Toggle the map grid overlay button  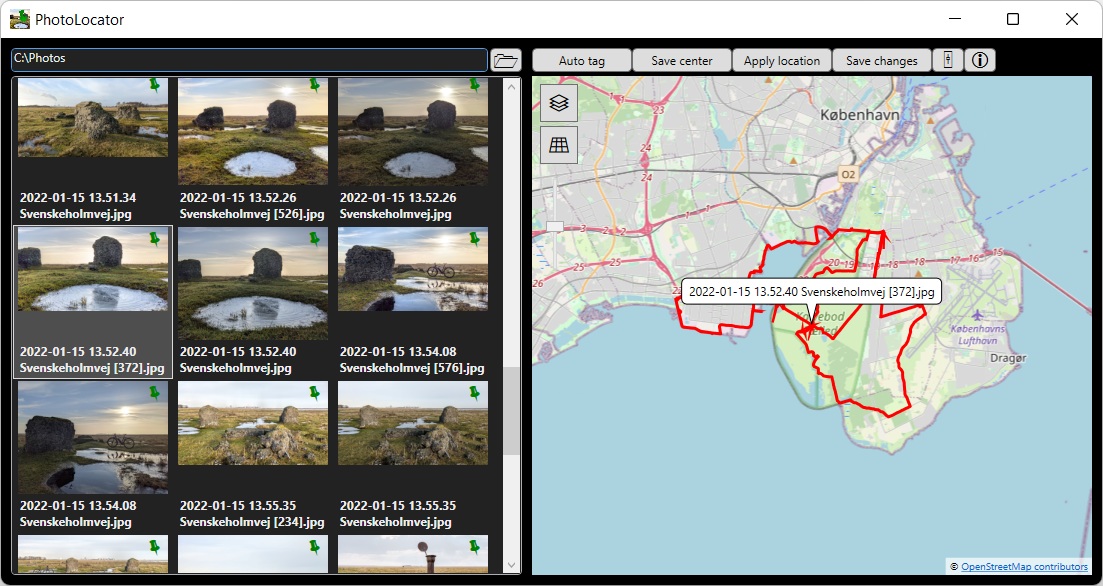pyautogui.click(x=559, y=145)
